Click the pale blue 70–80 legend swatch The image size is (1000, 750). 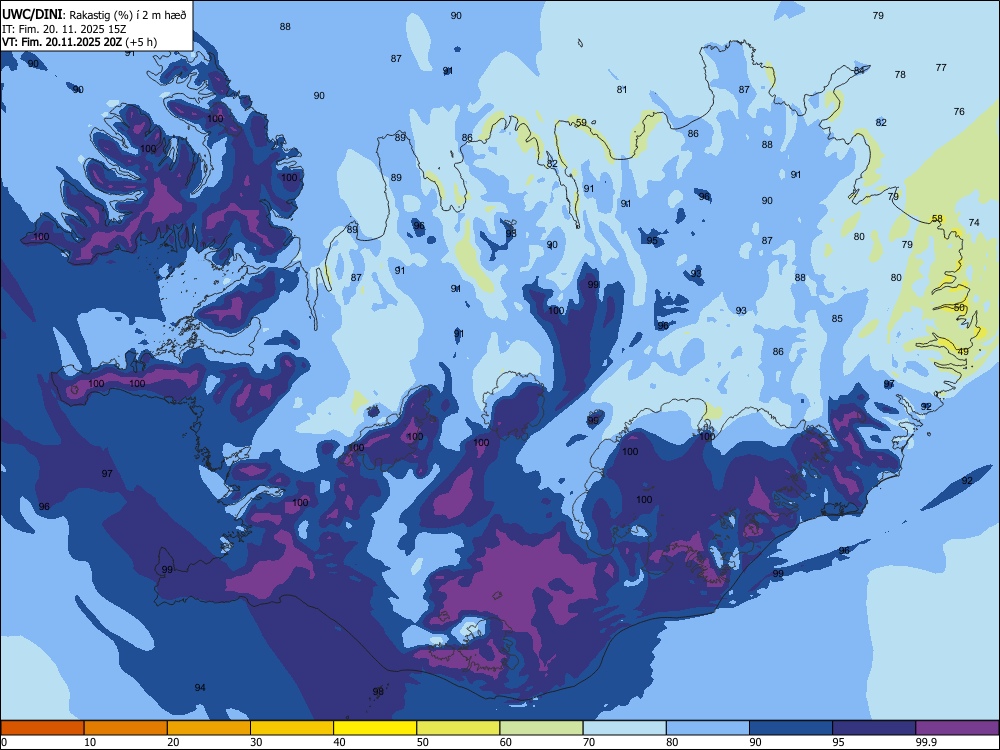click(x=624, y=728)
